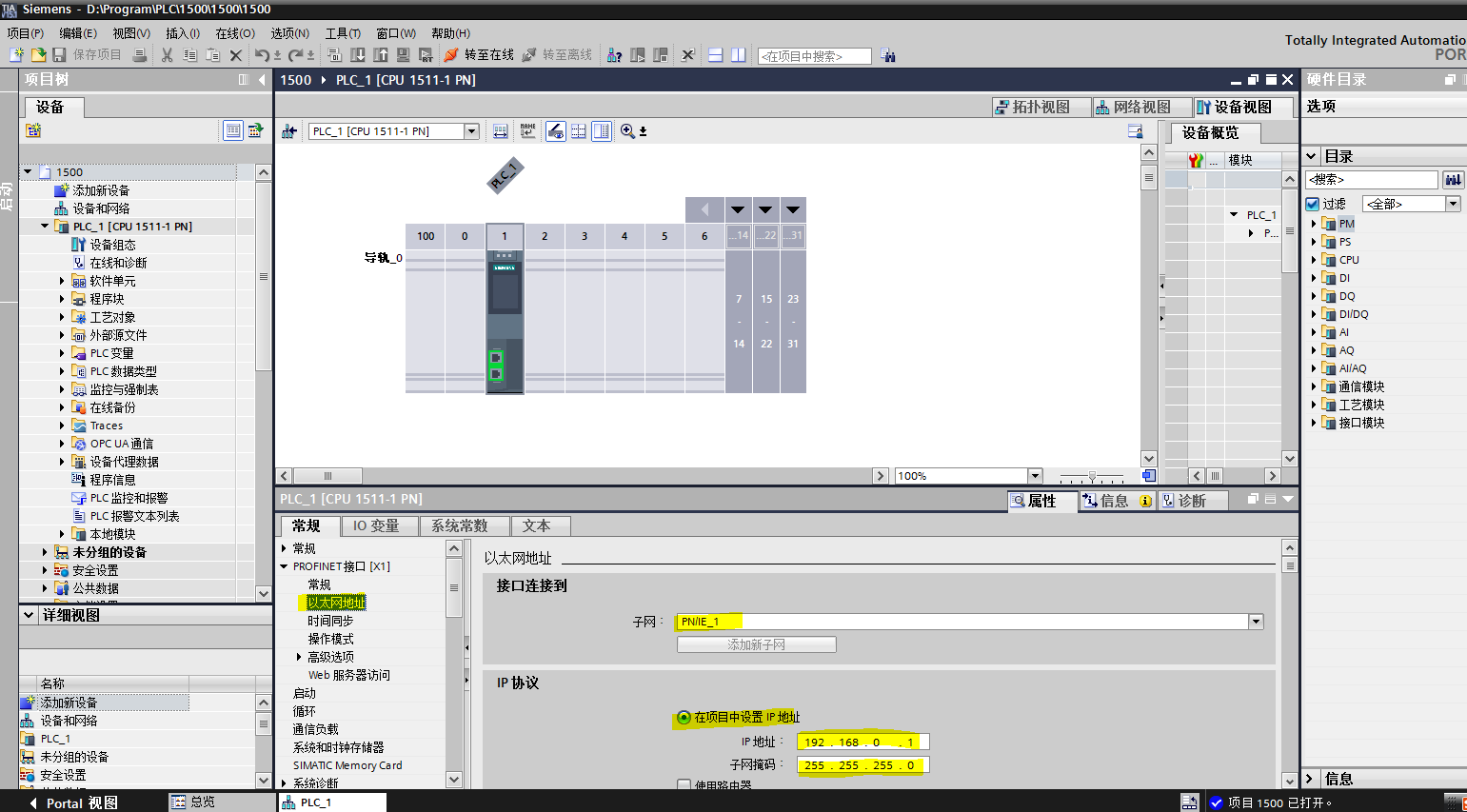This screenshot has width=1467, height=812.
Task: Click the start simulation icon
Action: click(403, 55)
